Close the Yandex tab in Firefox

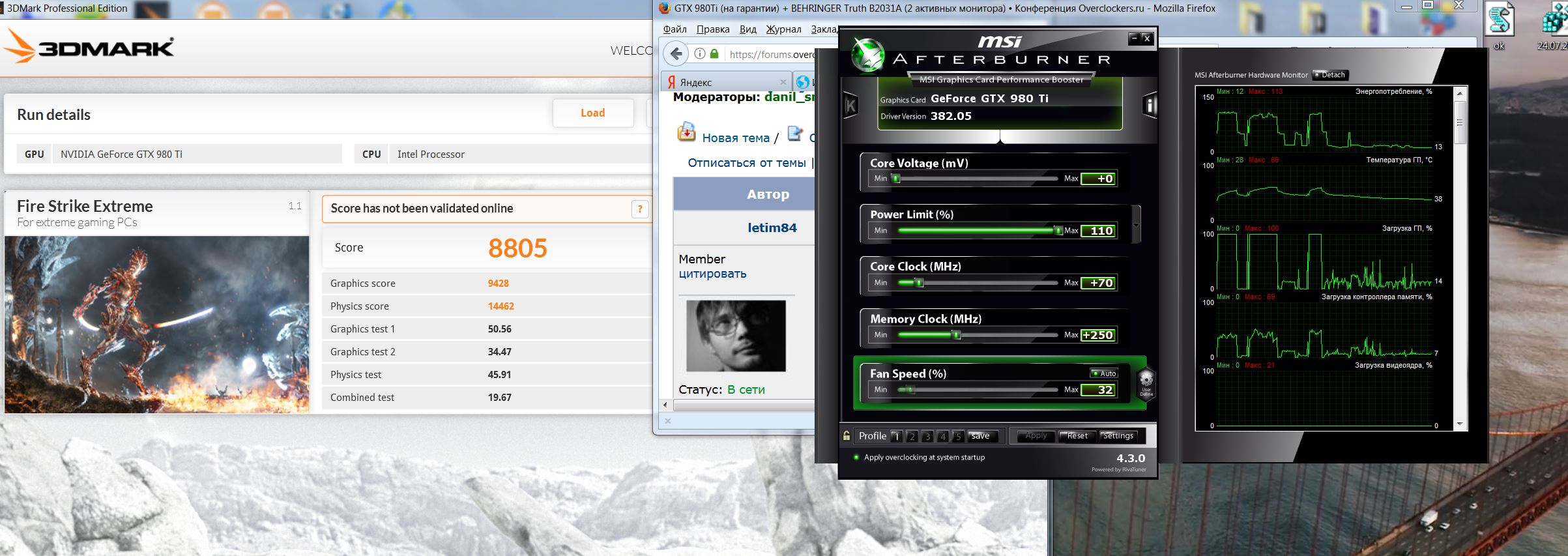pos(783,82)
